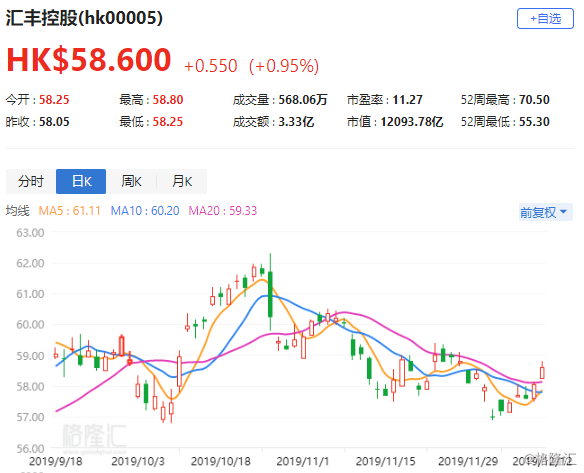Select the 日K chart tab
The width and height of the screenshot is (584, 473).
[x=81, y=181]
